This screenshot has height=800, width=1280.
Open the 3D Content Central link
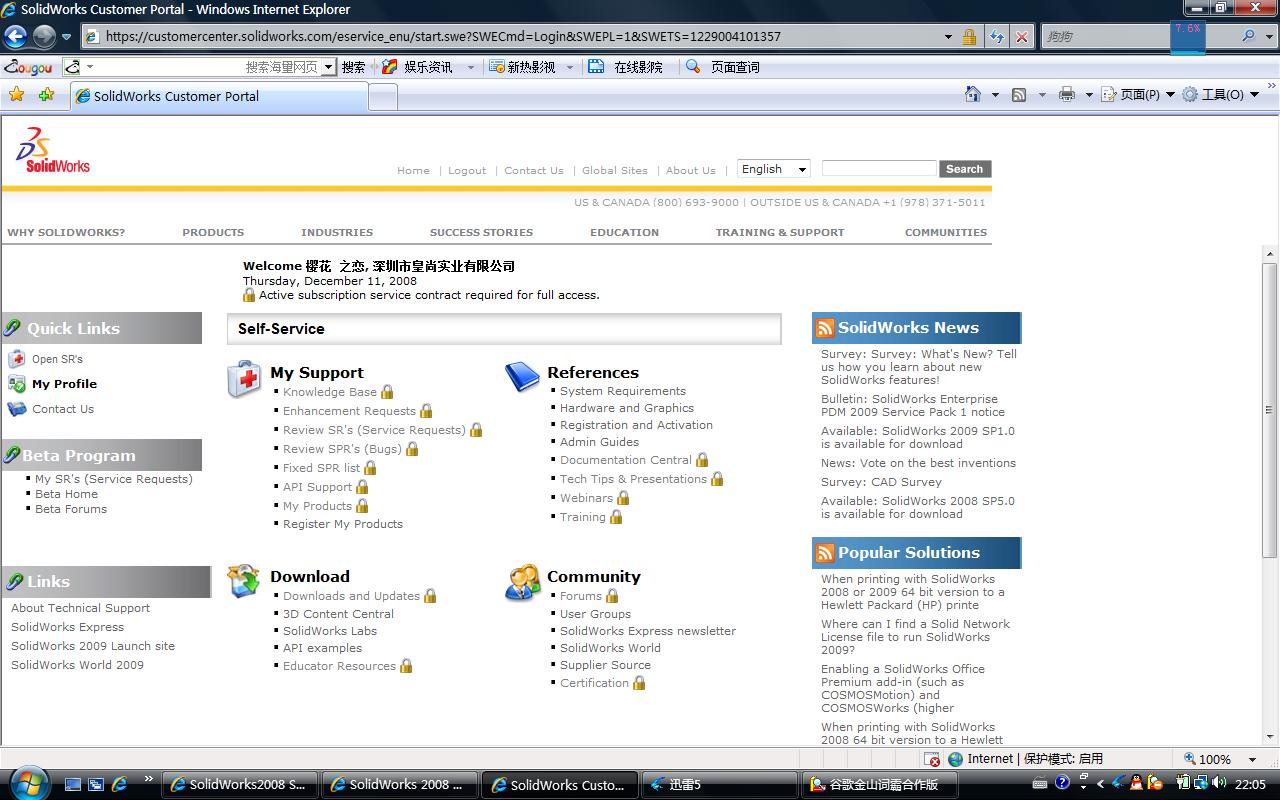tap(338, 614)
